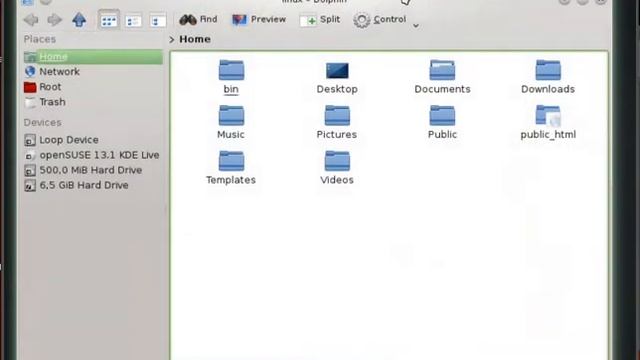Click the Forward navigation arrow
This screenshot has height=360, width=640.
54,20
